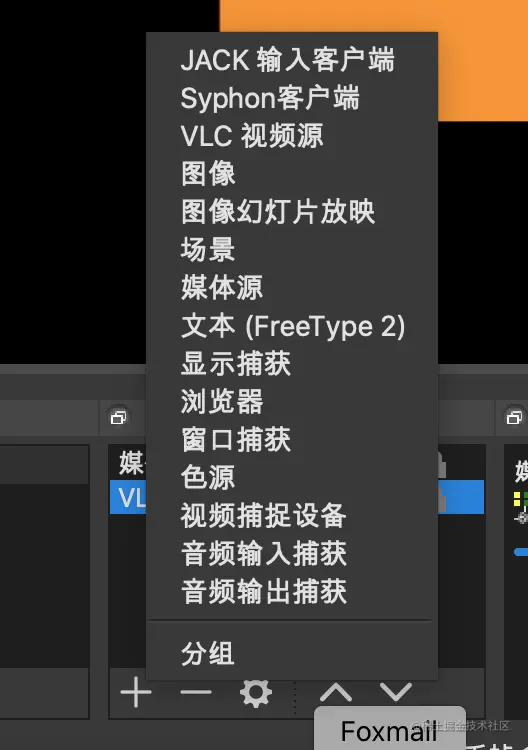
Task: Remove selected source with minus icon
Action: coord(196,692)
